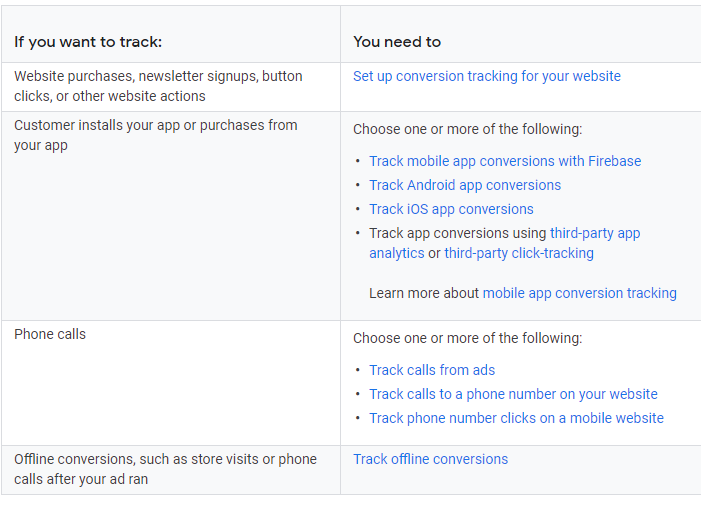The image size is (701, 531).
Task: Click the 'You need to' column header
Action: (397, 42)
